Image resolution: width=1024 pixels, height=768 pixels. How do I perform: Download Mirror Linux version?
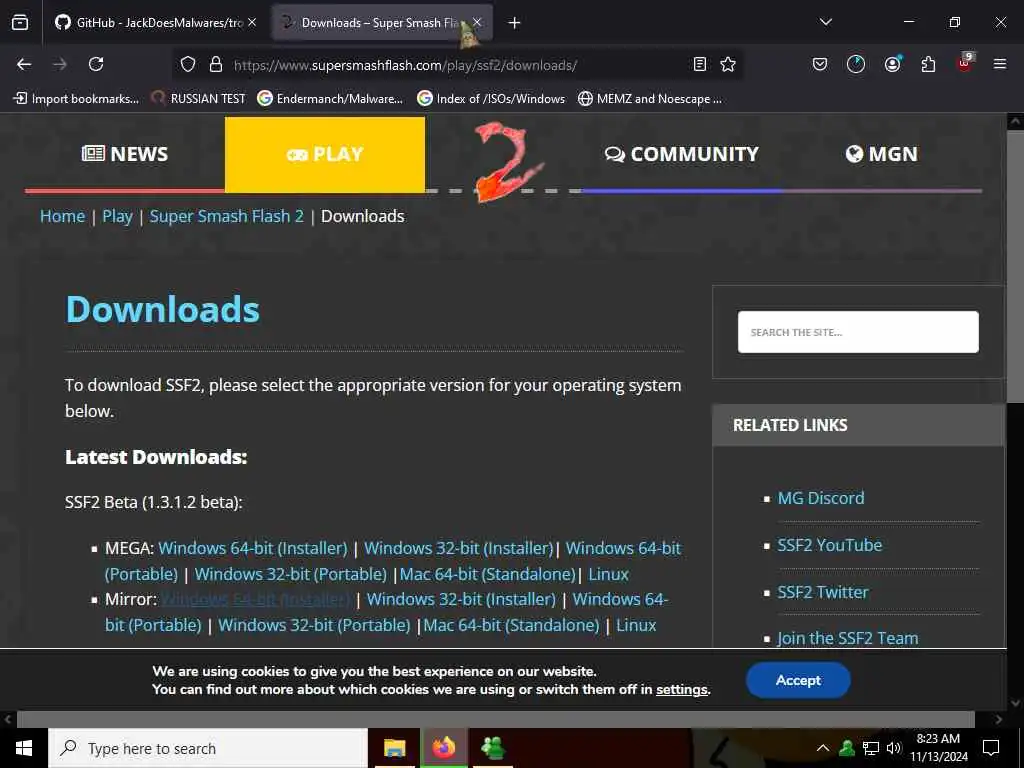tap(636, 625)
